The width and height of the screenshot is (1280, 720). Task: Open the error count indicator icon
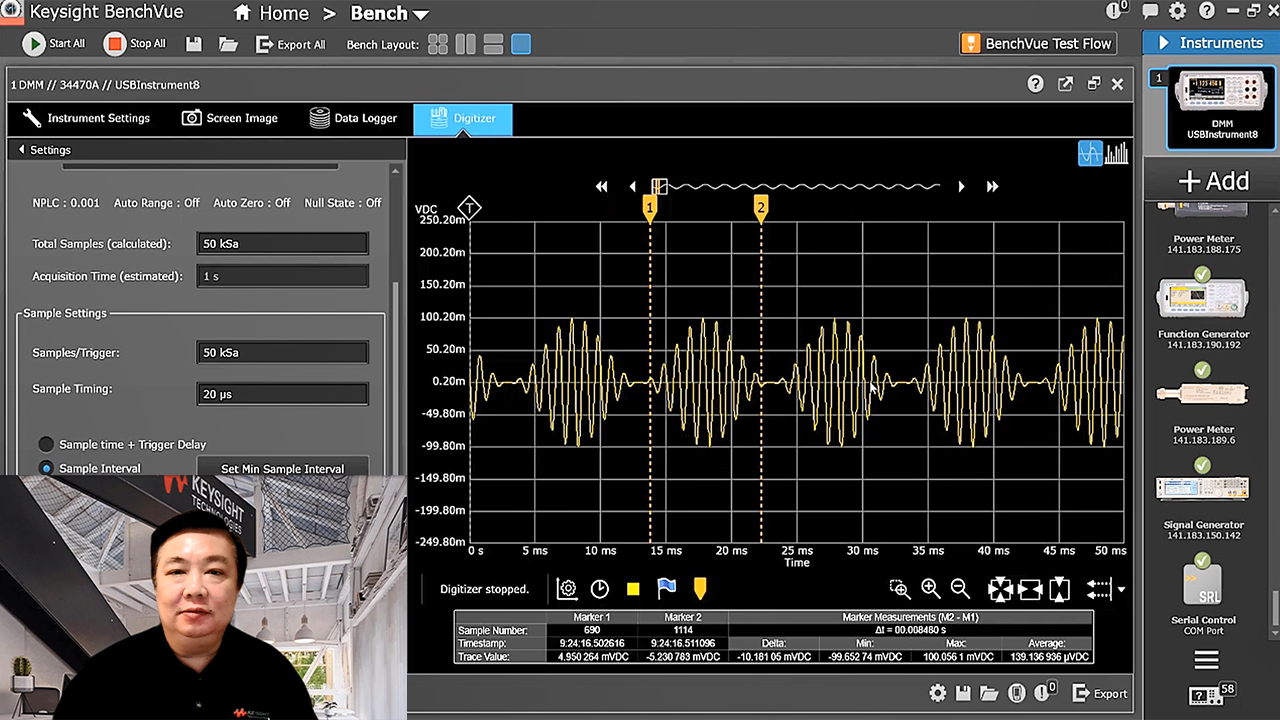pos(1043,692)
